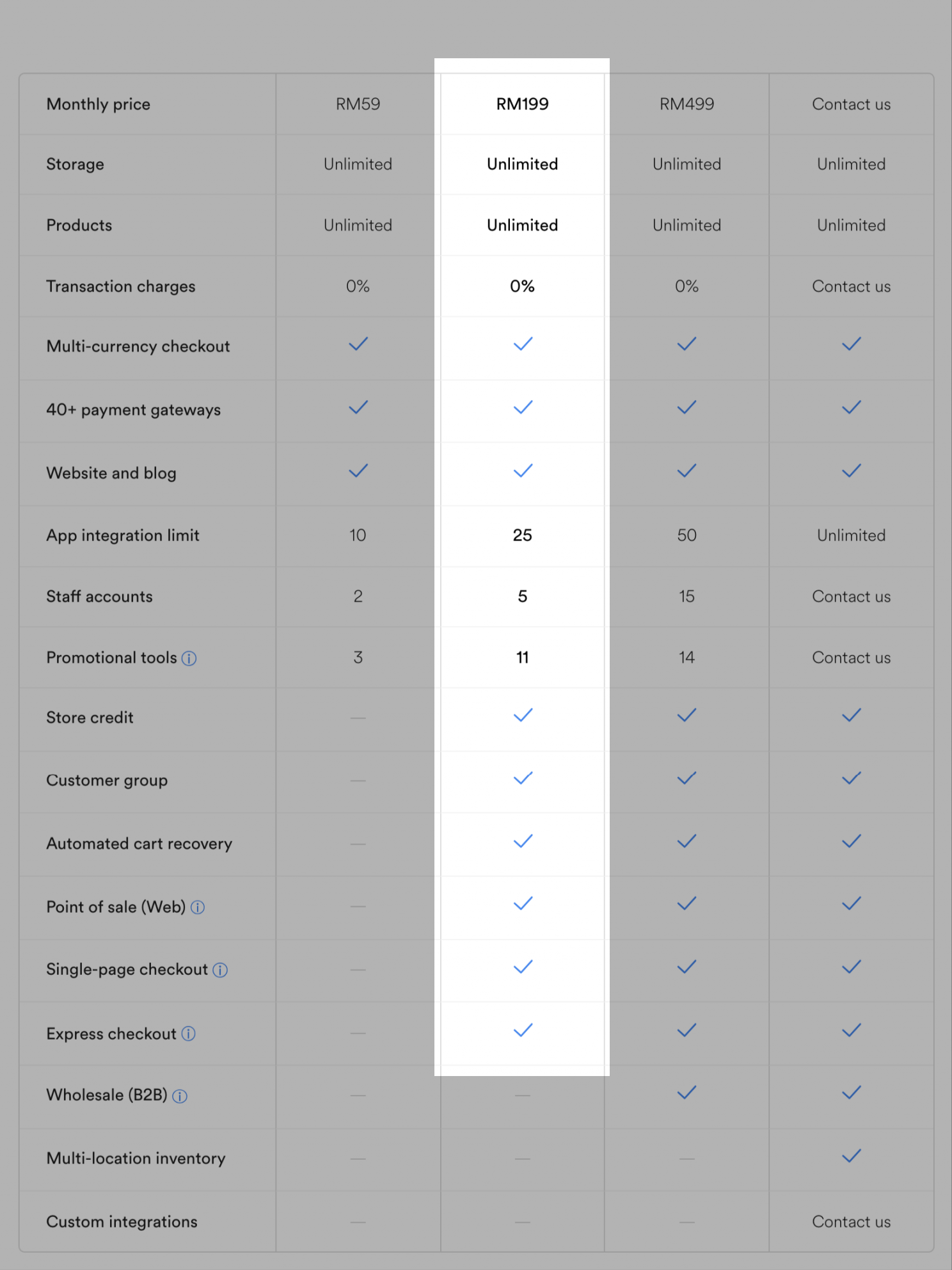
Task: Click Contact us in the Custom integrations row
Action: 851,1222
